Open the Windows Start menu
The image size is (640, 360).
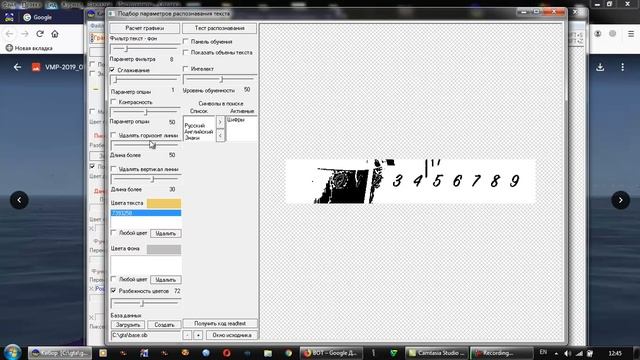click(x=12, y=352)
